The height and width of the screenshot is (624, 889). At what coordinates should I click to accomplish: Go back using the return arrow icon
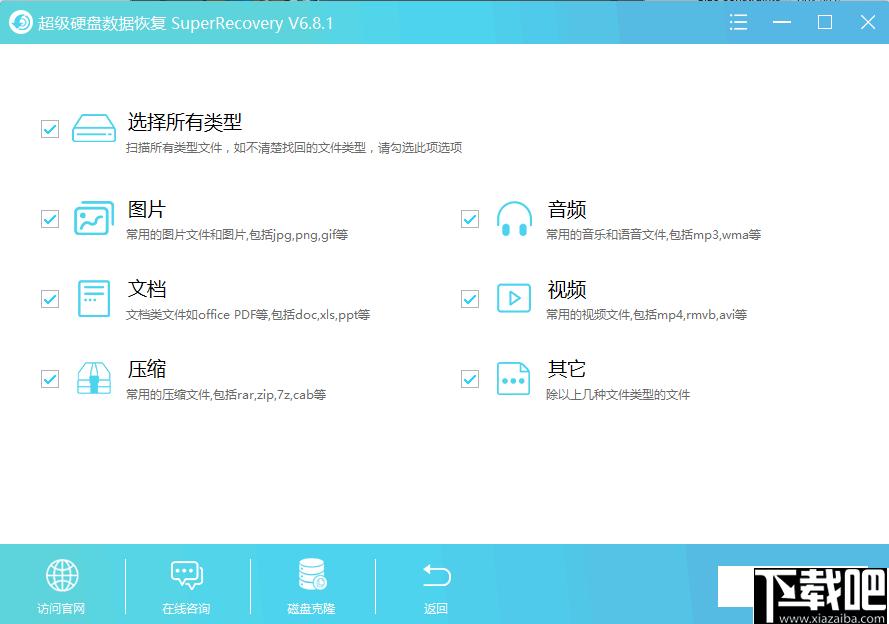pyautogui.click(x=436, y=576)
